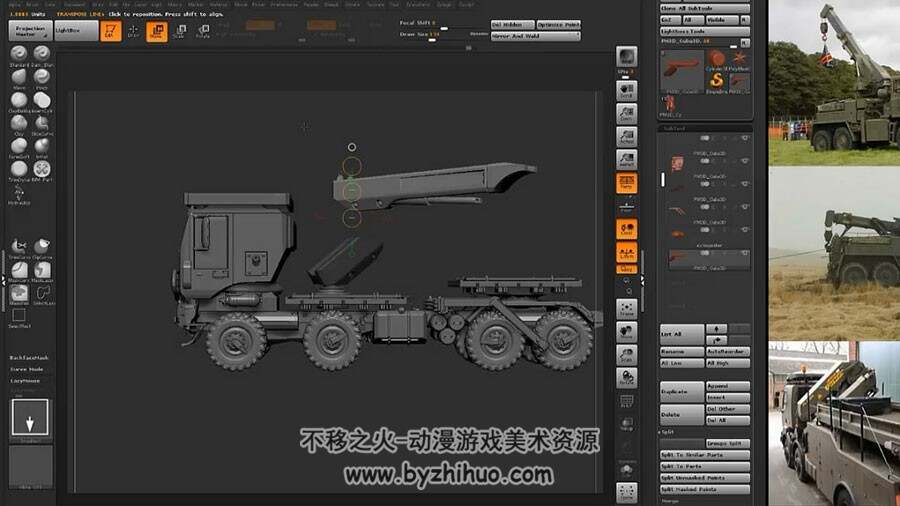Toggle LazyMouse option
The width and height of the screenshot is (900, 506).
click(25, 381)
